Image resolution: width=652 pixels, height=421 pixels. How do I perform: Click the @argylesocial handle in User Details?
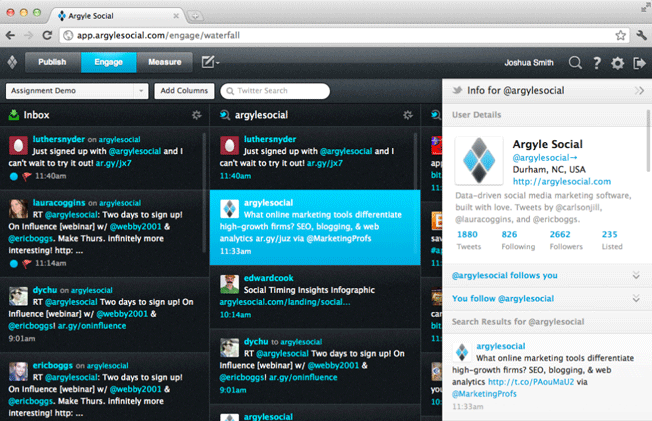[x=545, y=158]
